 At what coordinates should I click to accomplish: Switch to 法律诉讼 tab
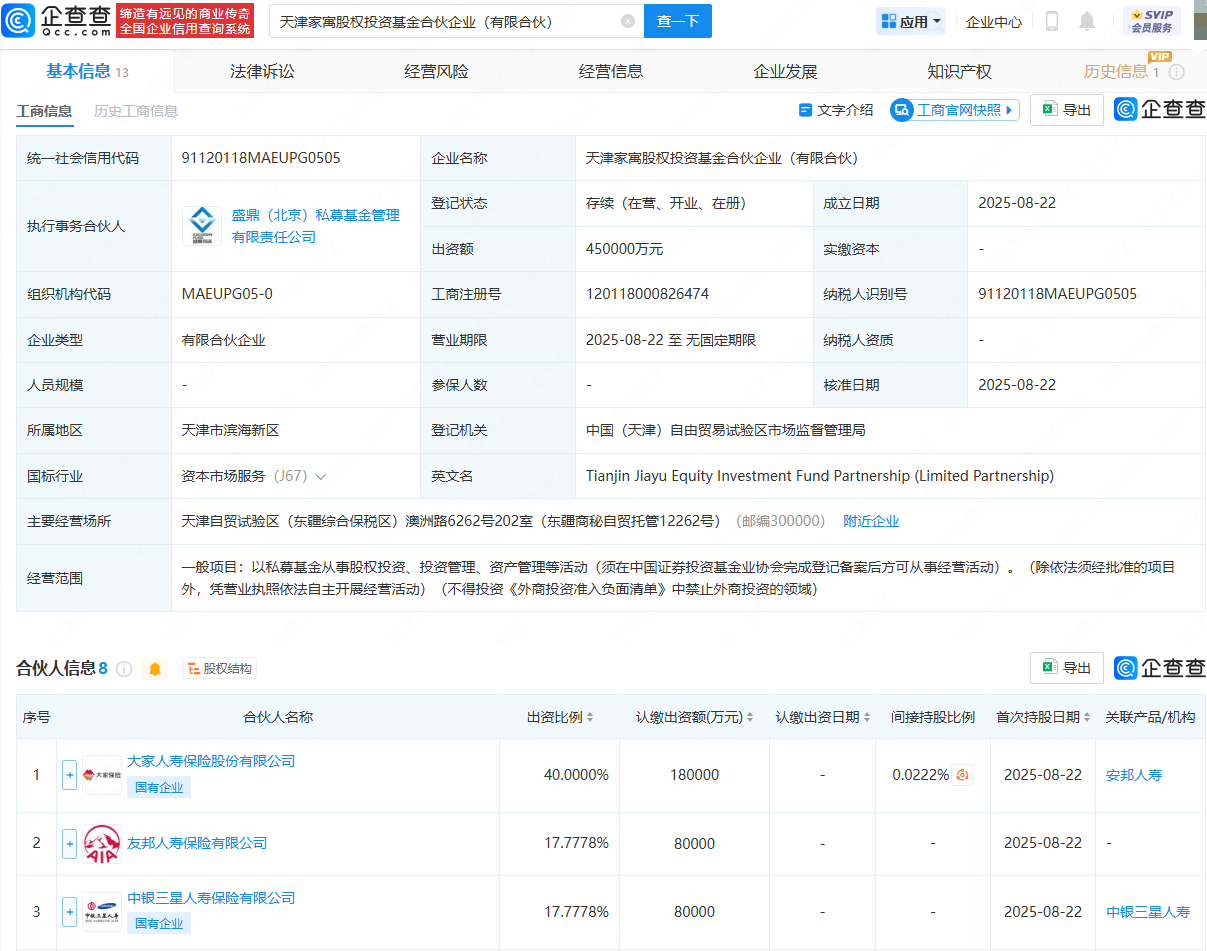pyautogui.click(x=262, y=72)
